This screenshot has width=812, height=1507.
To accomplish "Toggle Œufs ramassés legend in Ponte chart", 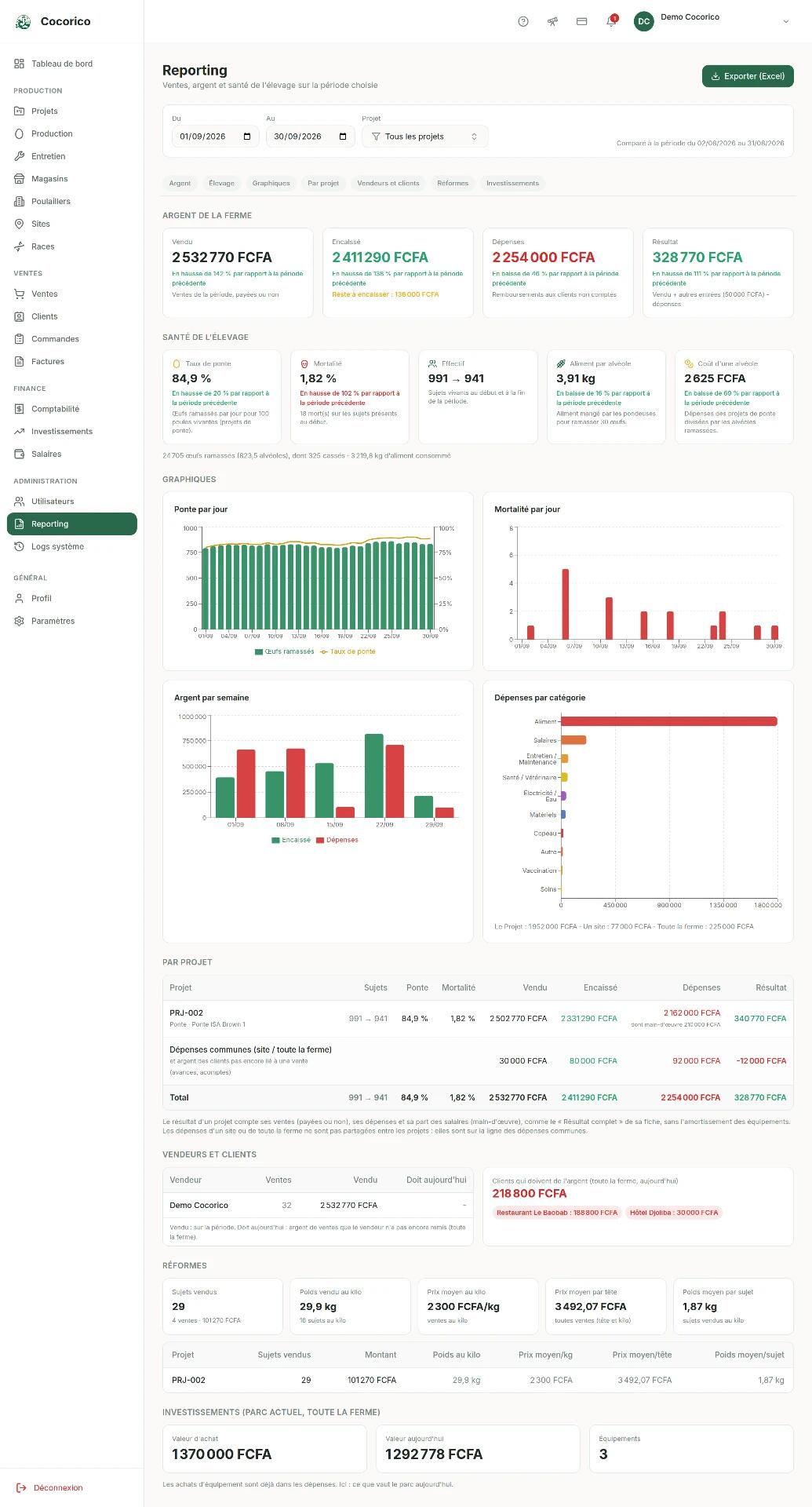I will click(285, 651).
